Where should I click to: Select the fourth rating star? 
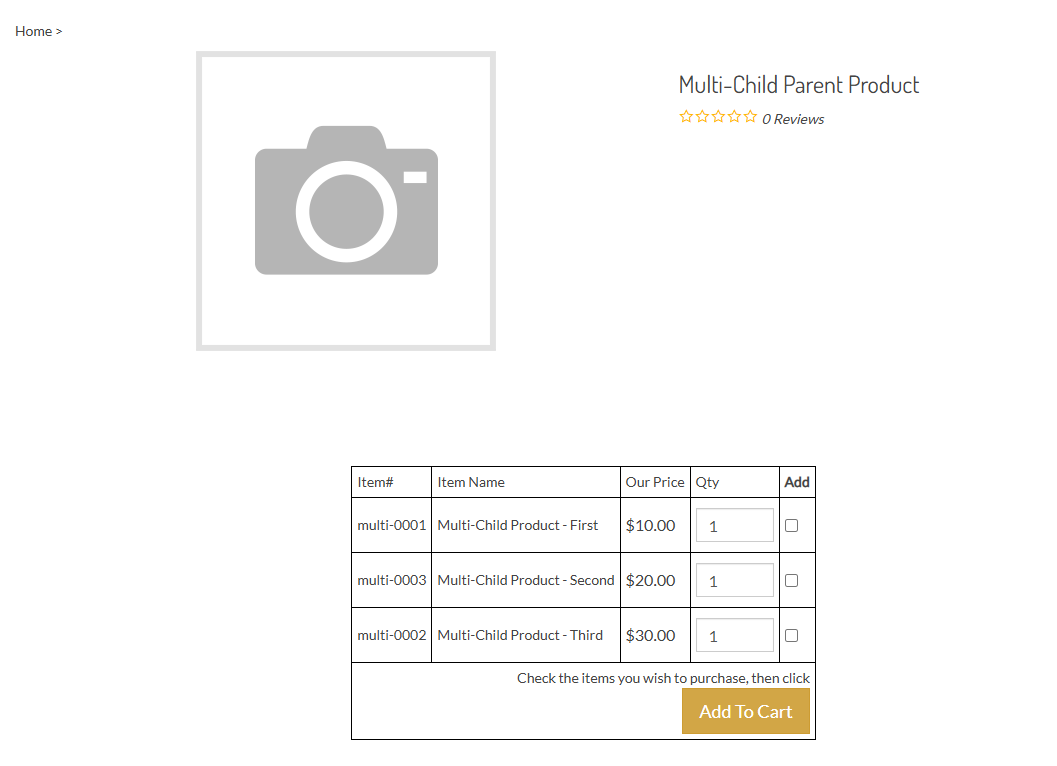pos(734,116)
